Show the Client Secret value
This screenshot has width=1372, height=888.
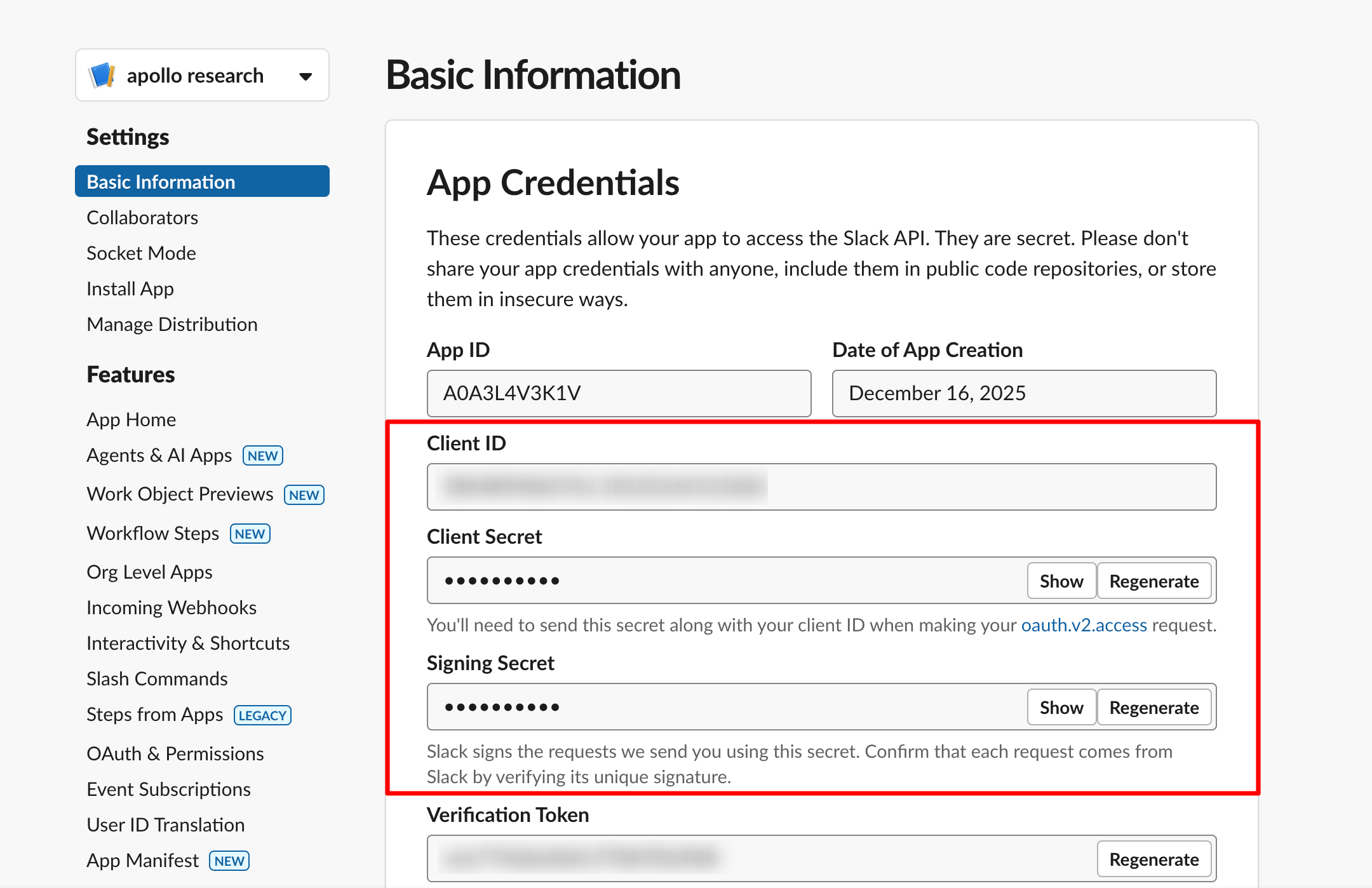pos(1061,580)
